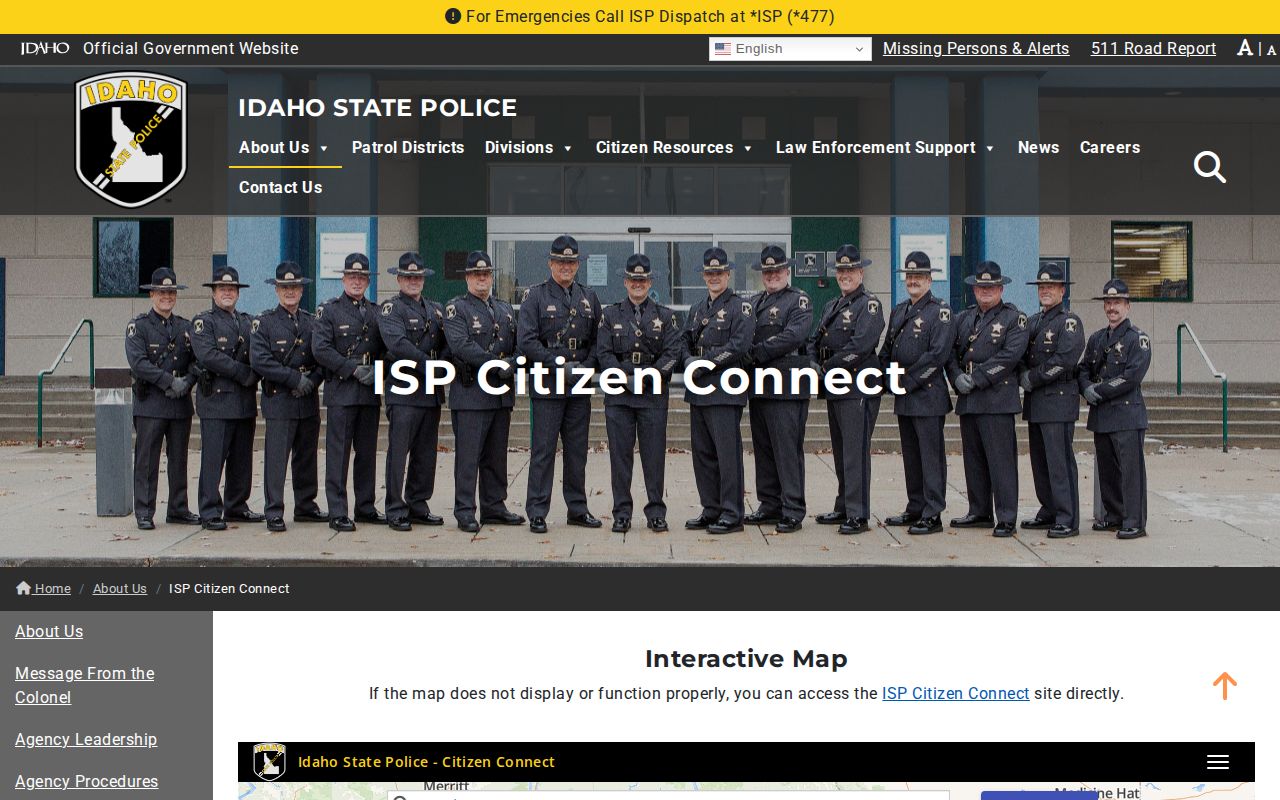
Task: Open About Us in the sidebar
Action: (x=49, y=631)
